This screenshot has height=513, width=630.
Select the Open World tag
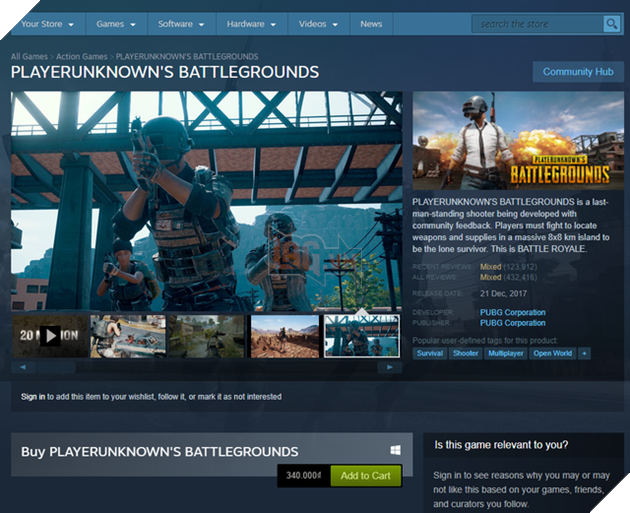(x=552, y=354)
